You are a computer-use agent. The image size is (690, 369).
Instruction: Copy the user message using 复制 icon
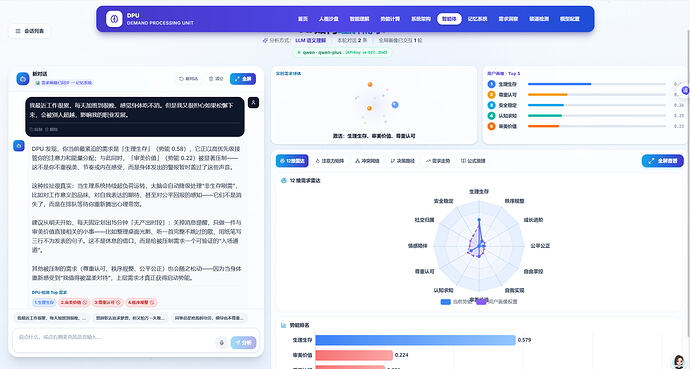[36, 130]
